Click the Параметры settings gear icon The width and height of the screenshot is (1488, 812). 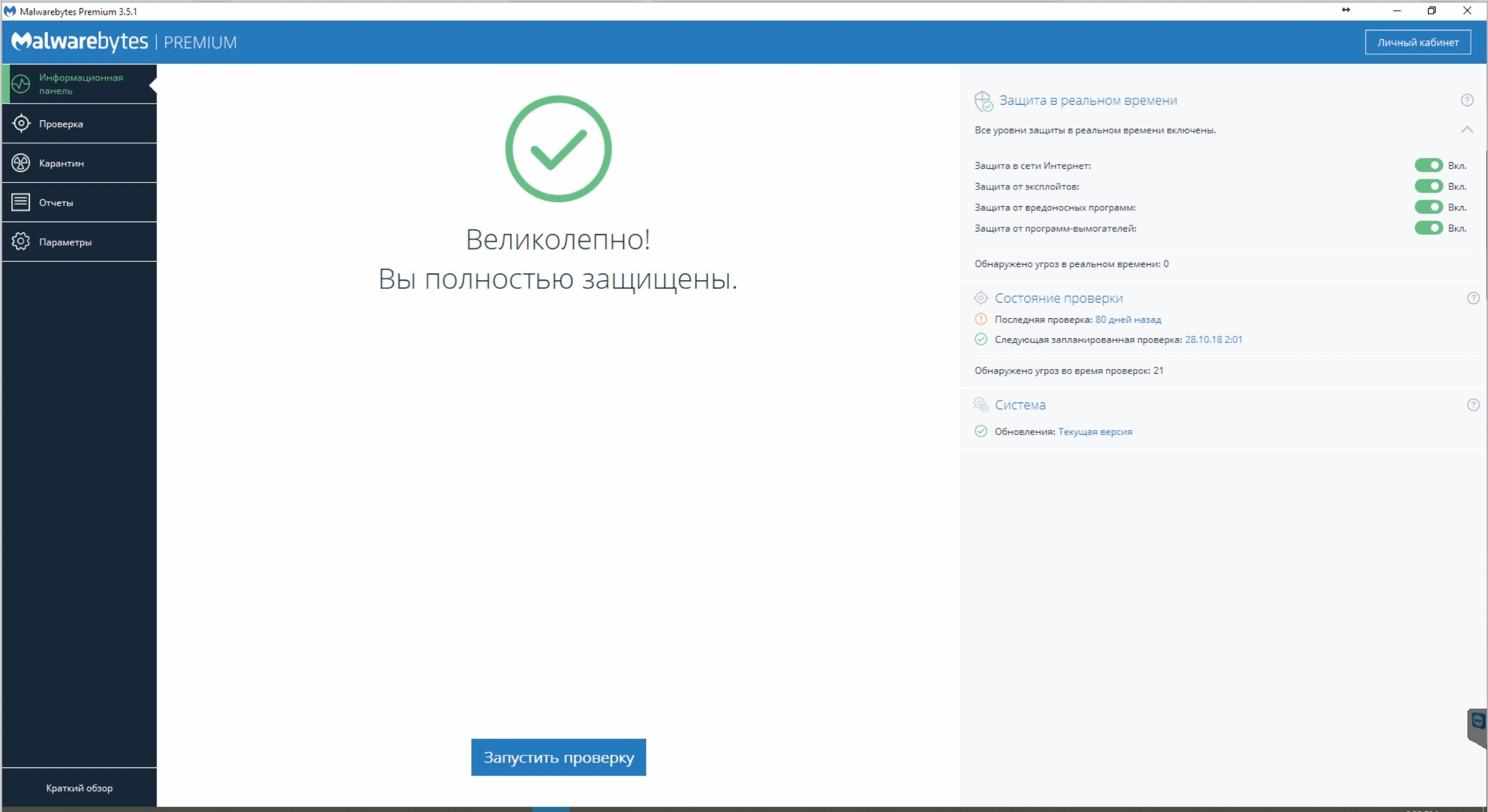(21, 241)
